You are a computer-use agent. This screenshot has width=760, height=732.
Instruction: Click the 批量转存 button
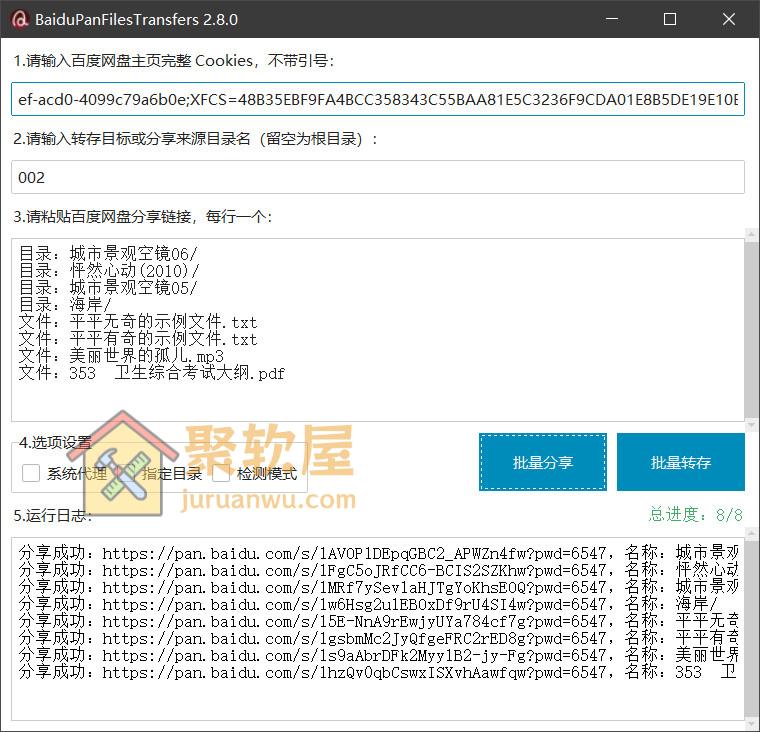click(x=681, y=462)
